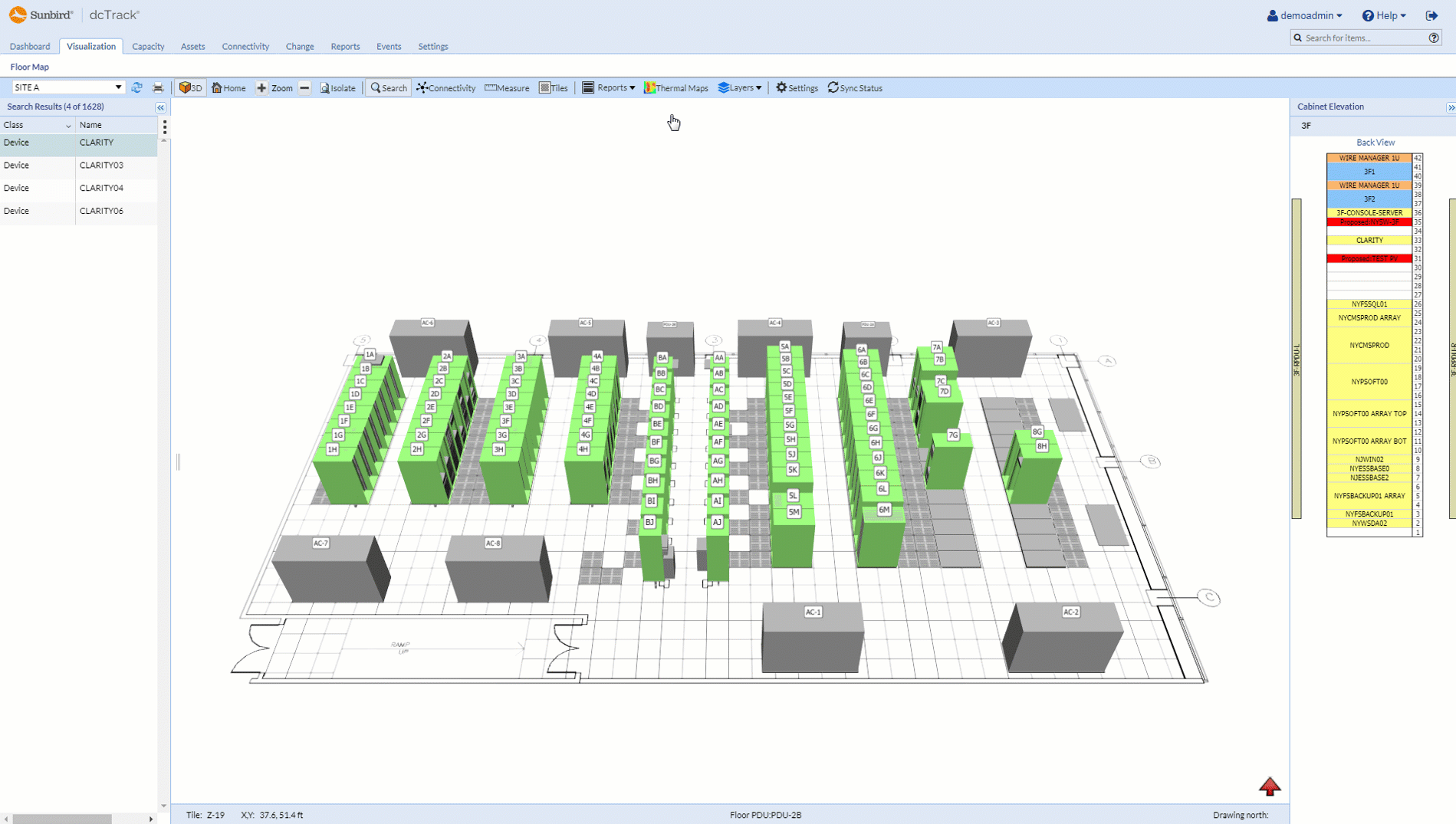Select CLARITY03 in search results

(x=101, y=166)
